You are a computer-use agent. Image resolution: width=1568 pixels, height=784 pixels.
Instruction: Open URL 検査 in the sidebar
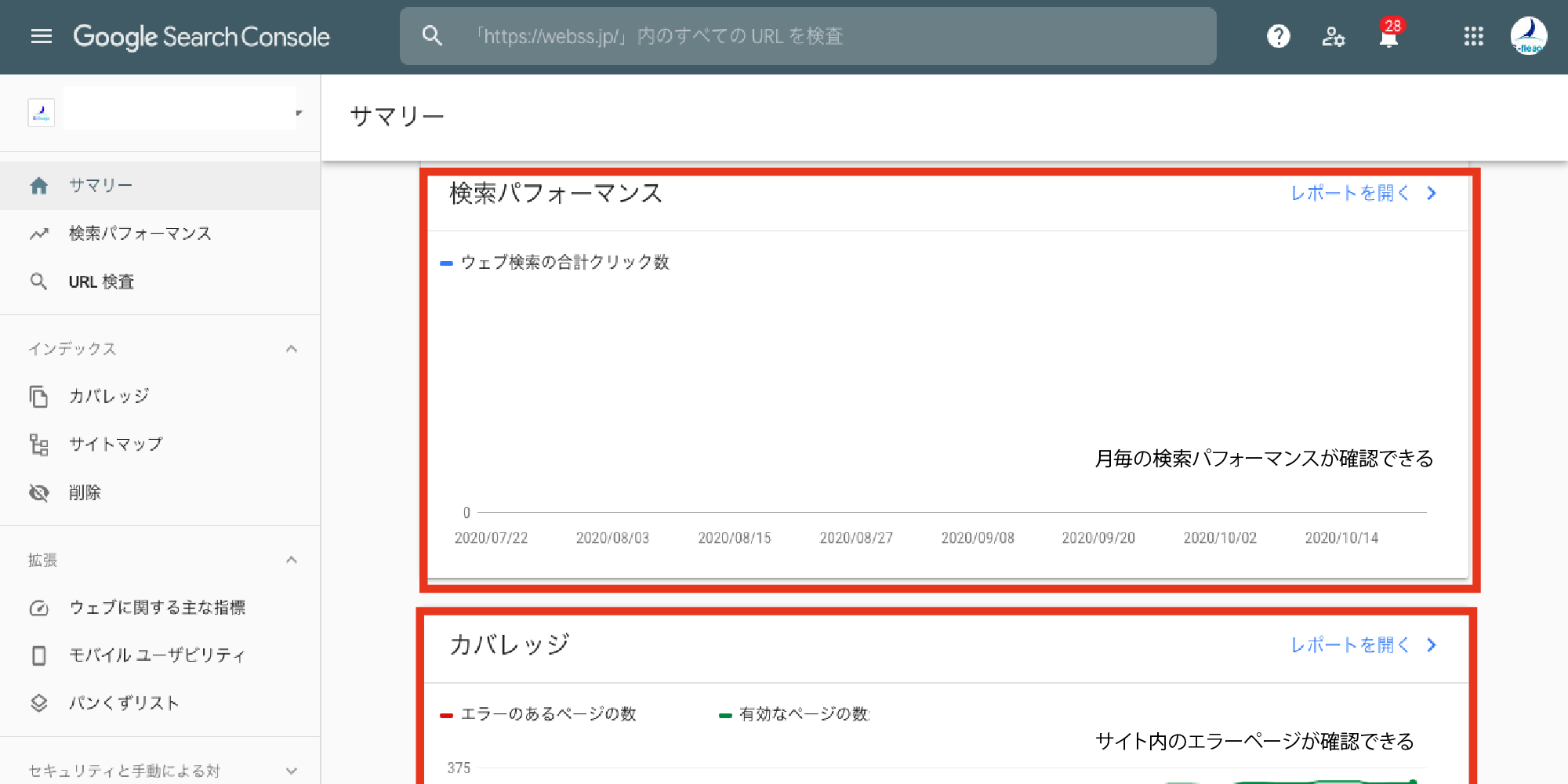tap(160, 281)
